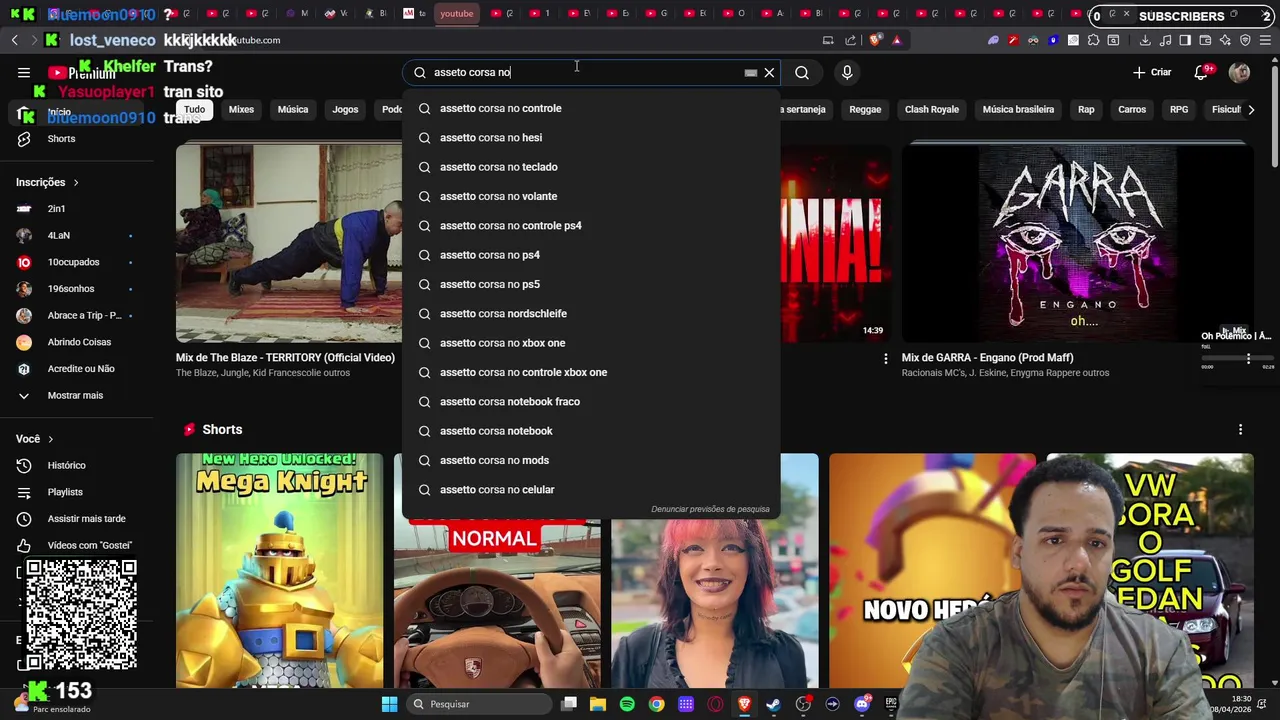The image size is (1280, 720).
Task: Open the account avatar menu
Action: (x=1239, y=72)
